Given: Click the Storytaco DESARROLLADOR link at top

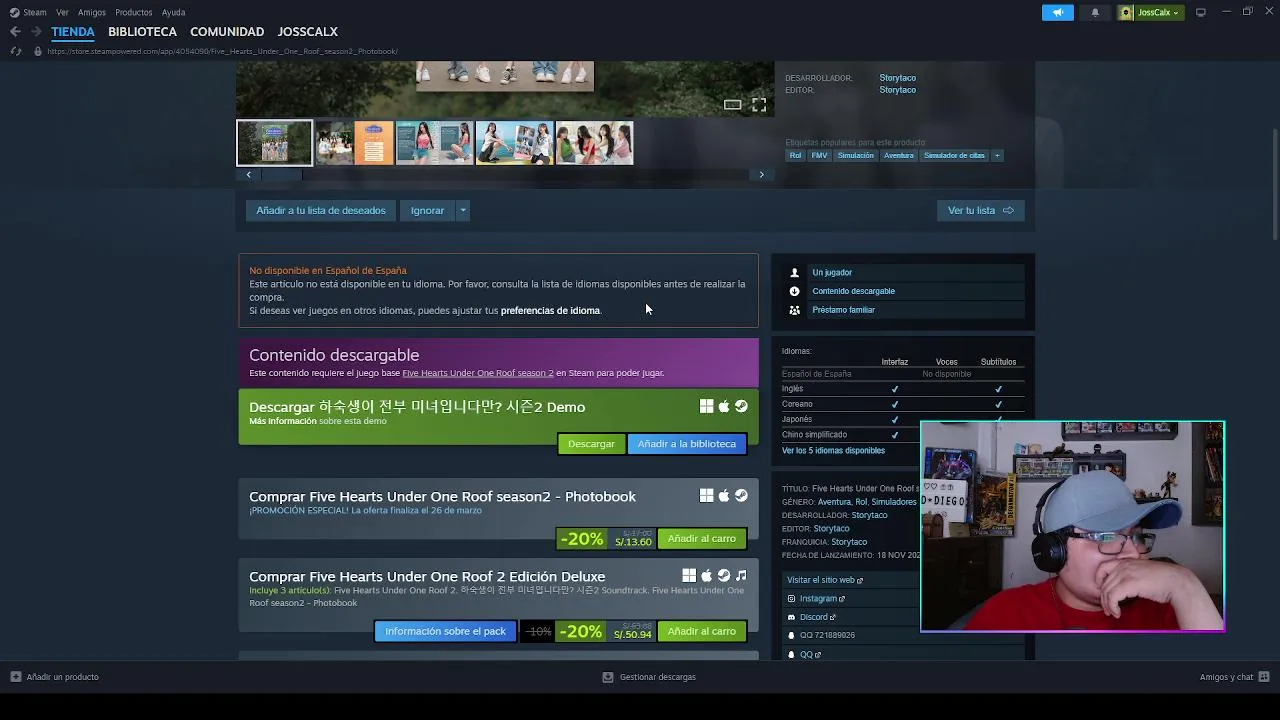Looking at the screenshot, I should (897, 78).
